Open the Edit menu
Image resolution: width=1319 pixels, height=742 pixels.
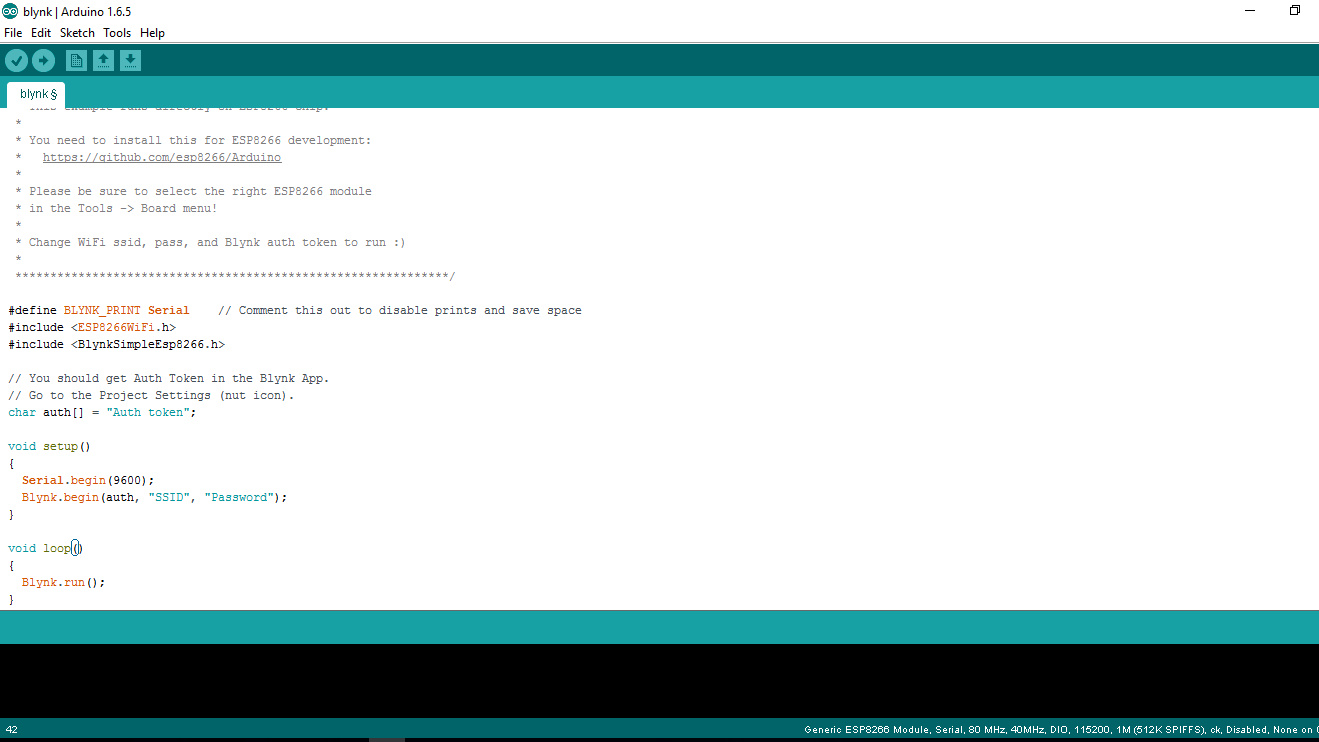(41, 33)
